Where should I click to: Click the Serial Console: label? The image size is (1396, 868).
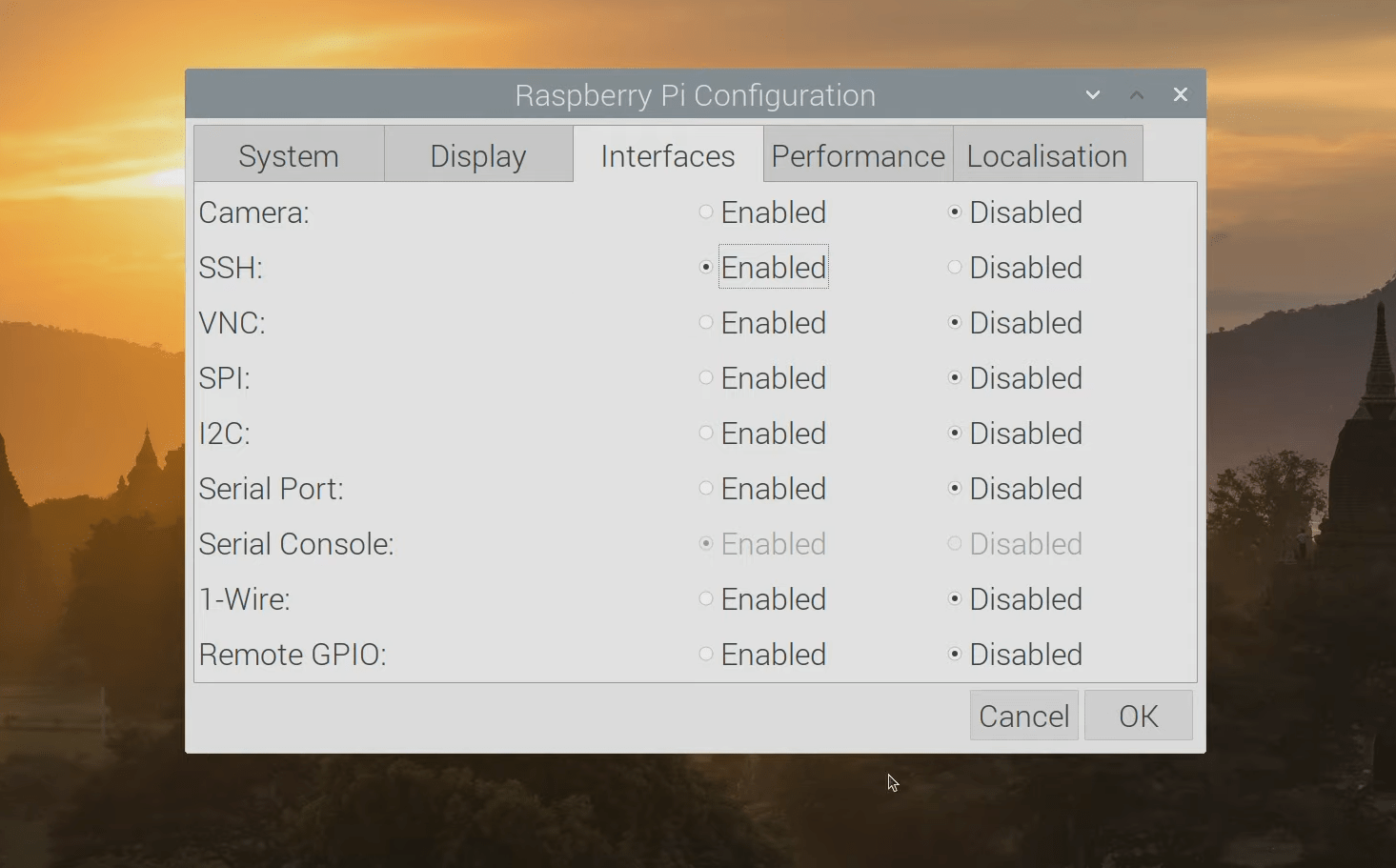(x=296, y=544)
